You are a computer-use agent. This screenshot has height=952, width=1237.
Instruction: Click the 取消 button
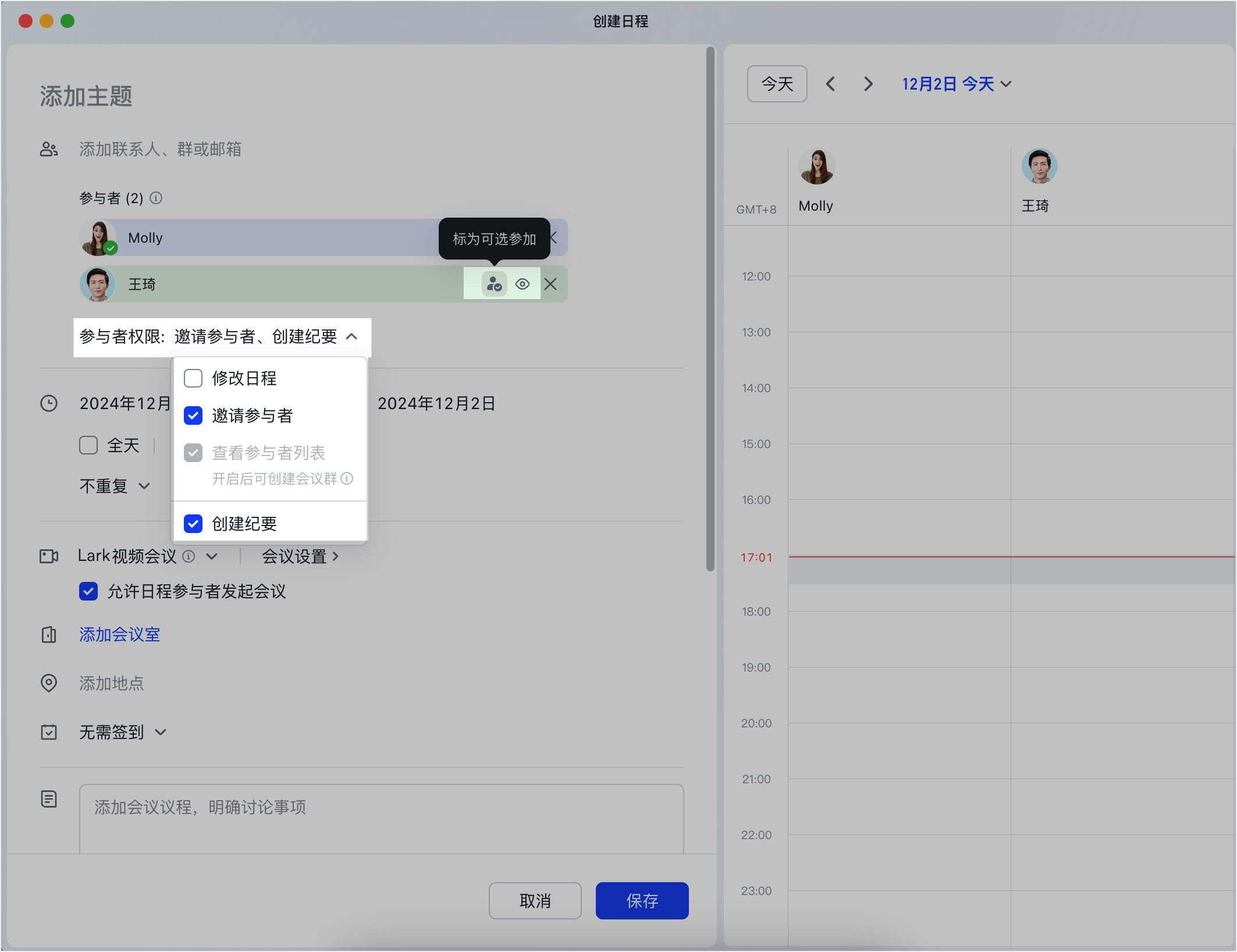[535, 901]
